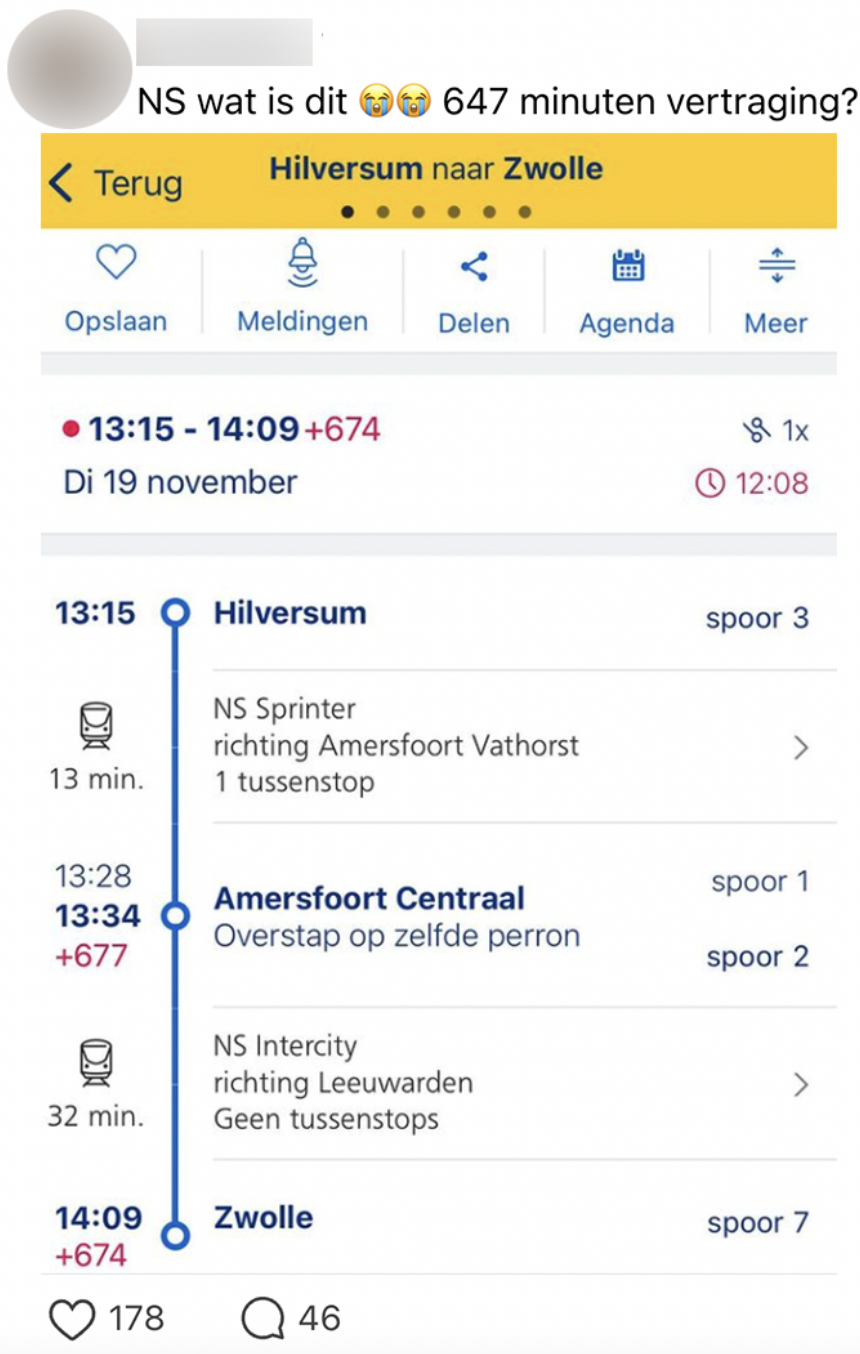Open Meldingen bell notifications icon
The image size is (860, 1354).
tap(302, 264)
